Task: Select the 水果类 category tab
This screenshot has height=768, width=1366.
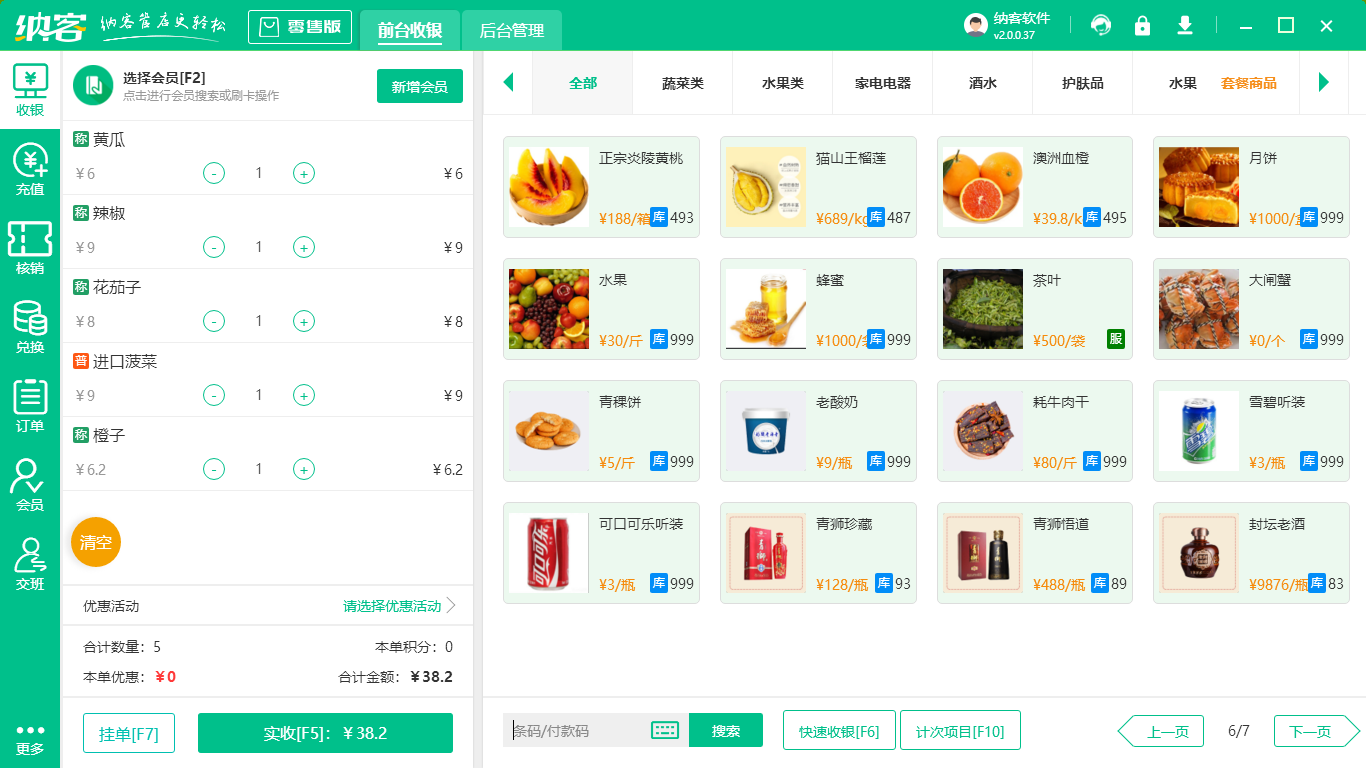Action: tap(782, 84)
